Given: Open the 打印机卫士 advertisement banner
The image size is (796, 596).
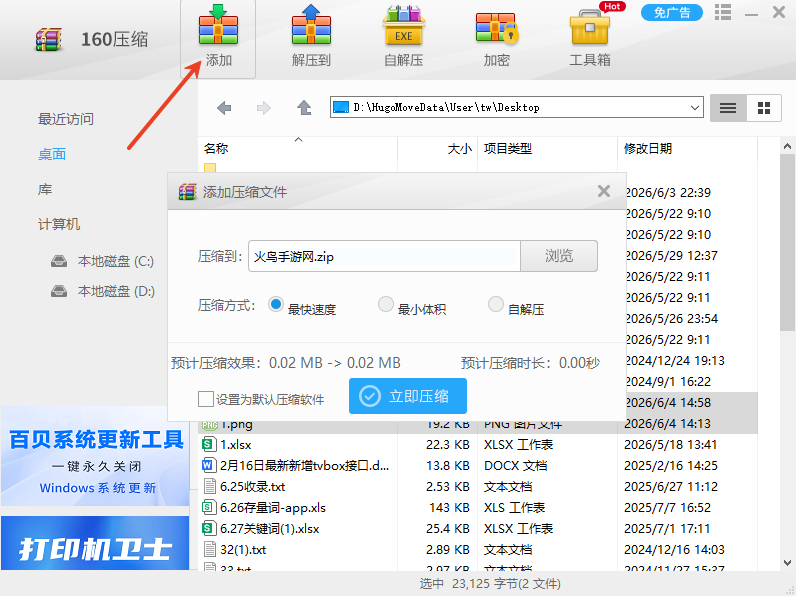Looking at the screenshot, I should coord(95,543).
